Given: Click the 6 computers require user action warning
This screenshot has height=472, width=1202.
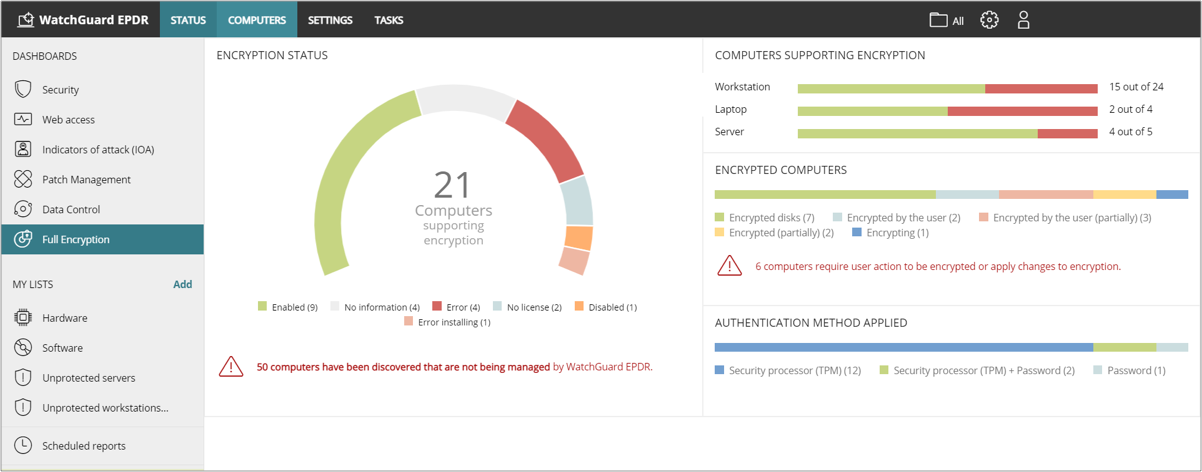Looking at the screenshot, I should click(x=937, y=267).
